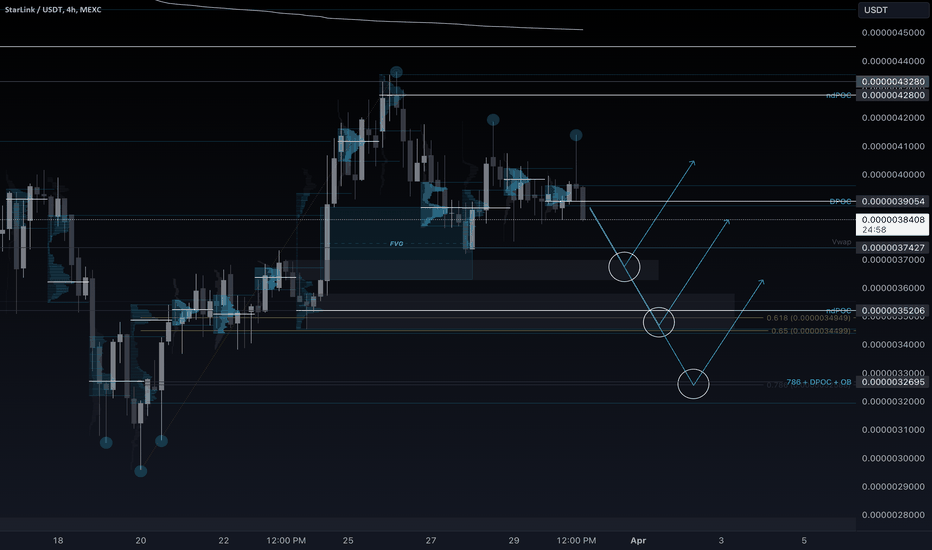Click the current price label 0.0000038408
The height and width of the screenshot is (550, 932).
tap(893, 219)
